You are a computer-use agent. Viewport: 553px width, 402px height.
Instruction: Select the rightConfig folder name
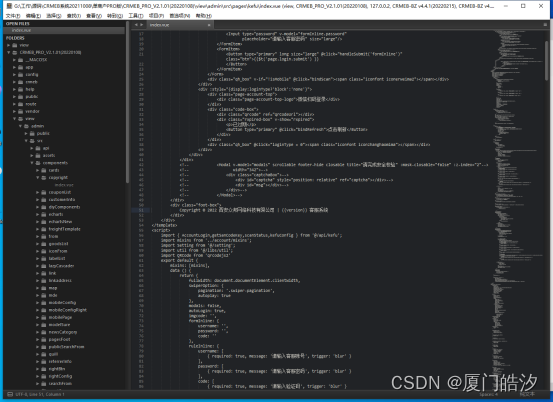tap(60, 376)
